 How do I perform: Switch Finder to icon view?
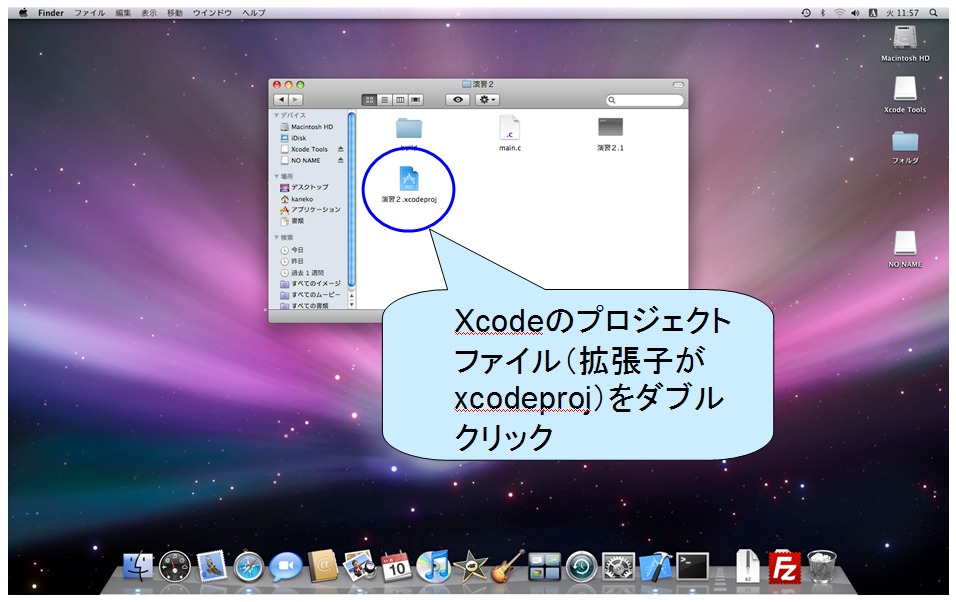[x=369, y=99]
